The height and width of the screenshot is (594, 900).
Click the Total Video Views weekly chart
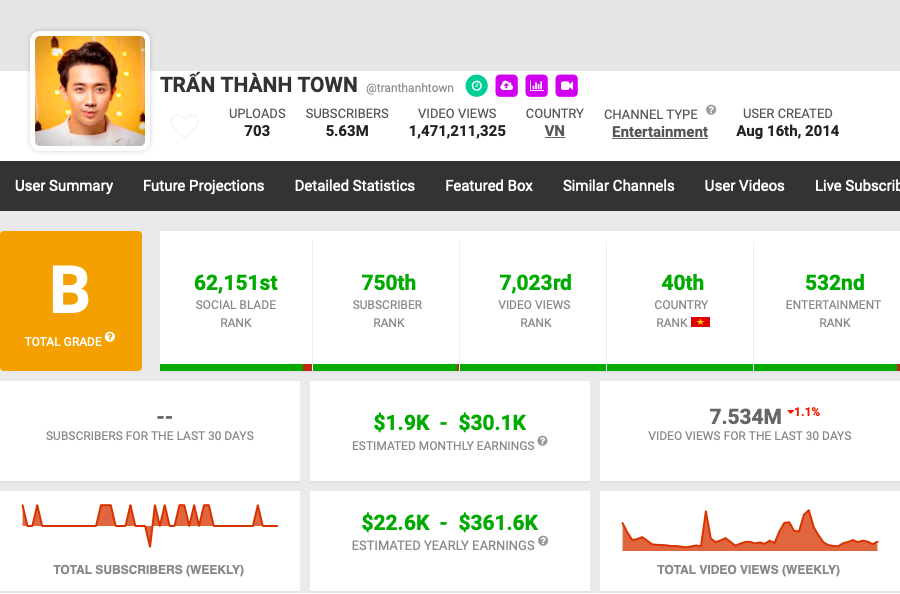coord(749,533)
